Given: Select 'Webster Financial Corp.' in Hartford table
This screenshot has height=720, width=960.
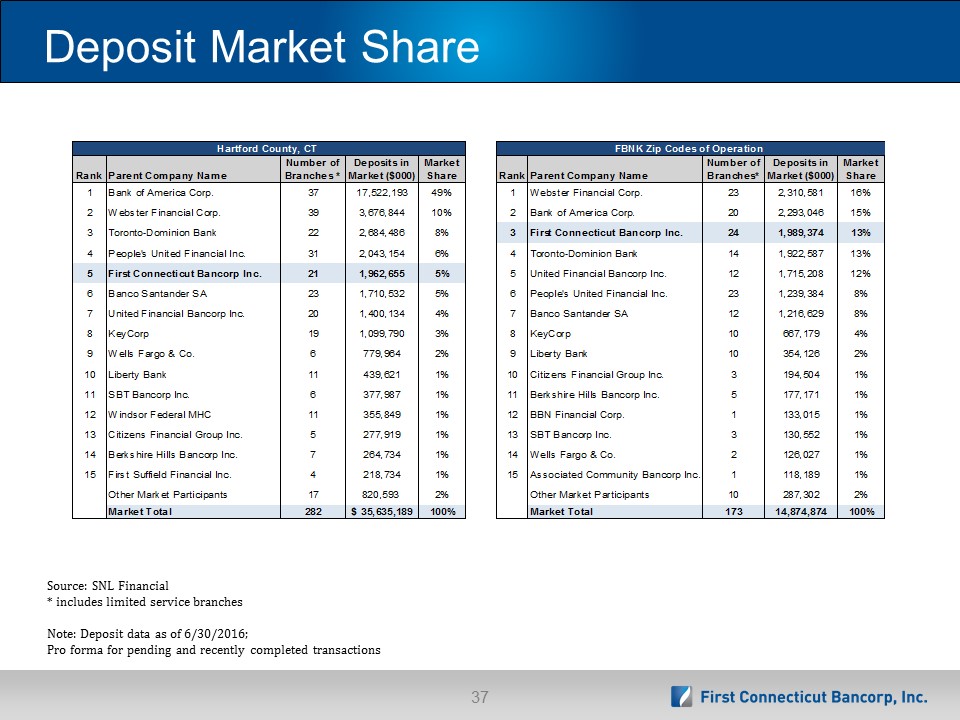Looking at the screenshot, I should (x=164, y=212).
